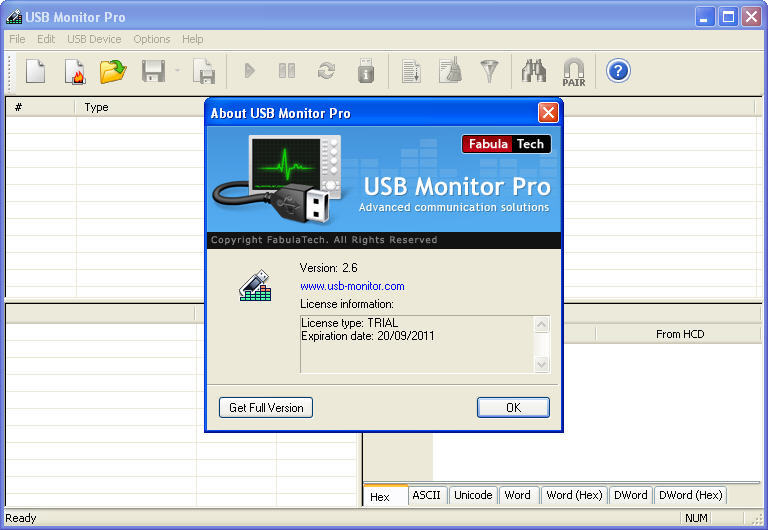Screen dimensions: 768x530
Task: Open the Edit menu
Action: click(46, 39)
